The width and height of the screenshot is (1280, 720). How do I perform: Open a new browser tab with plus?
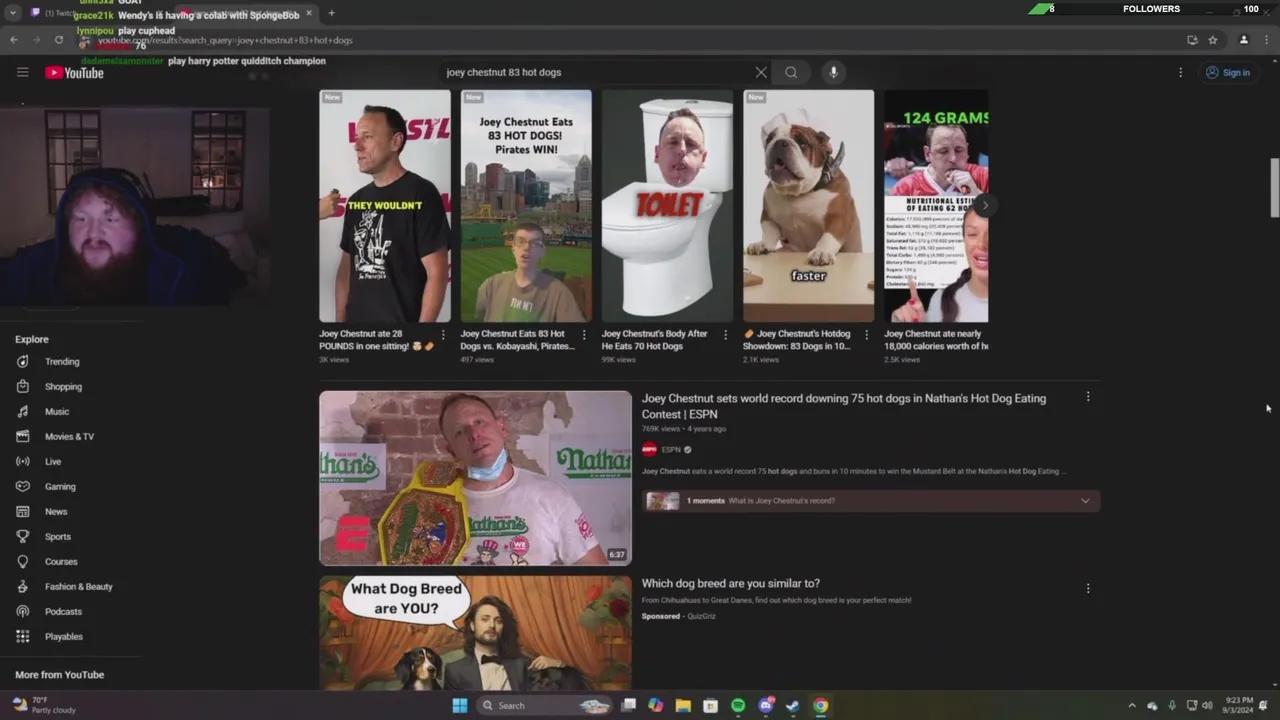(331, 13)
